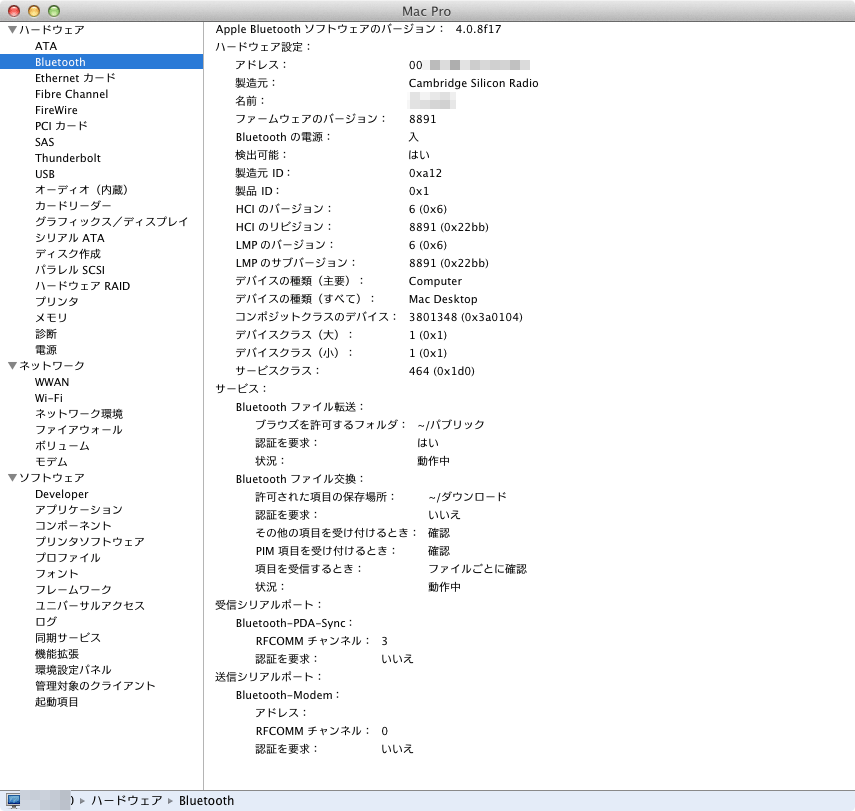Select ボリューム in network list

click(62, 446)
